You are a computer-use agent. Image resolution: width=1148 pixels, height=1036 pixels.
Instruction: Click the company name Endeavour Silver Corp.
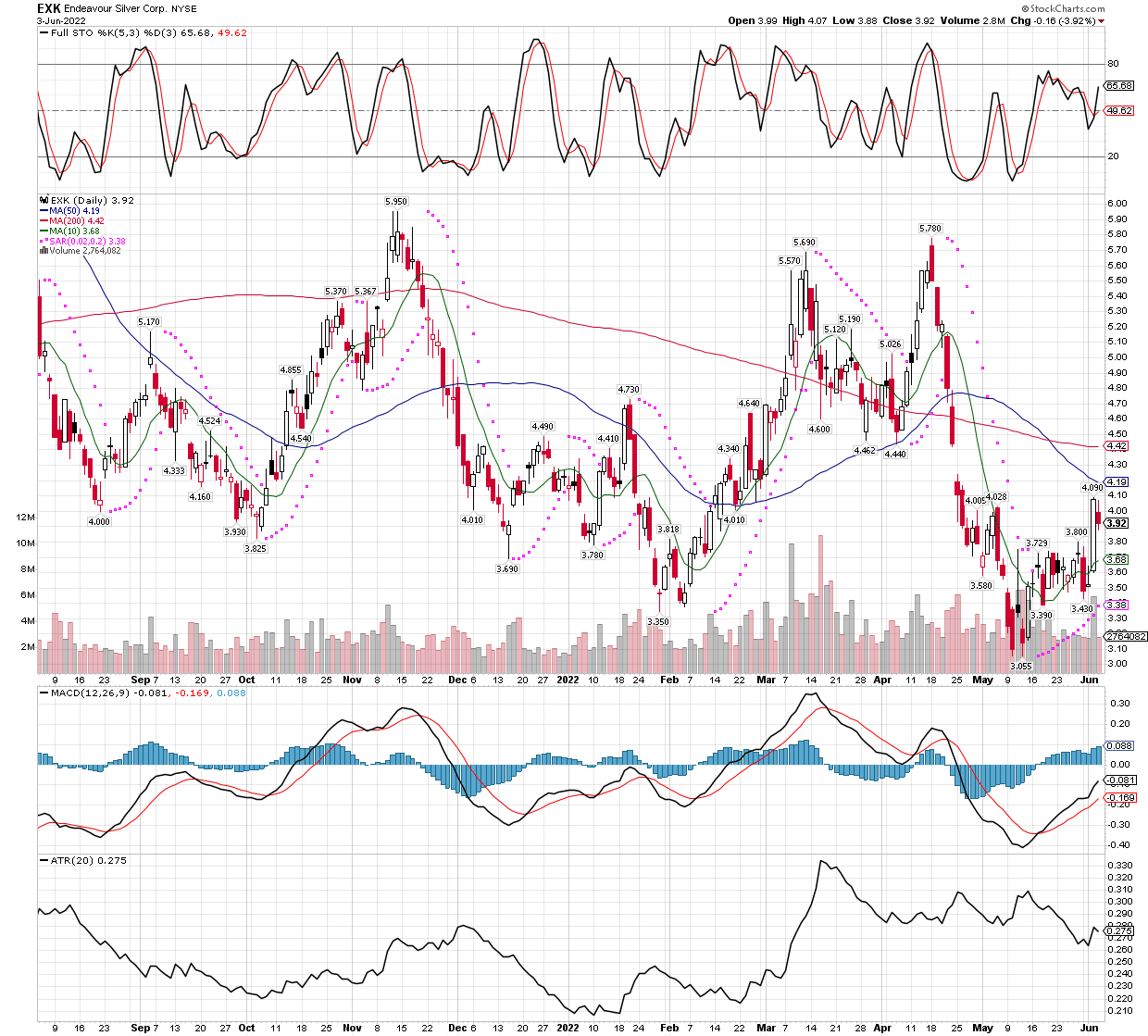[116, 8]
